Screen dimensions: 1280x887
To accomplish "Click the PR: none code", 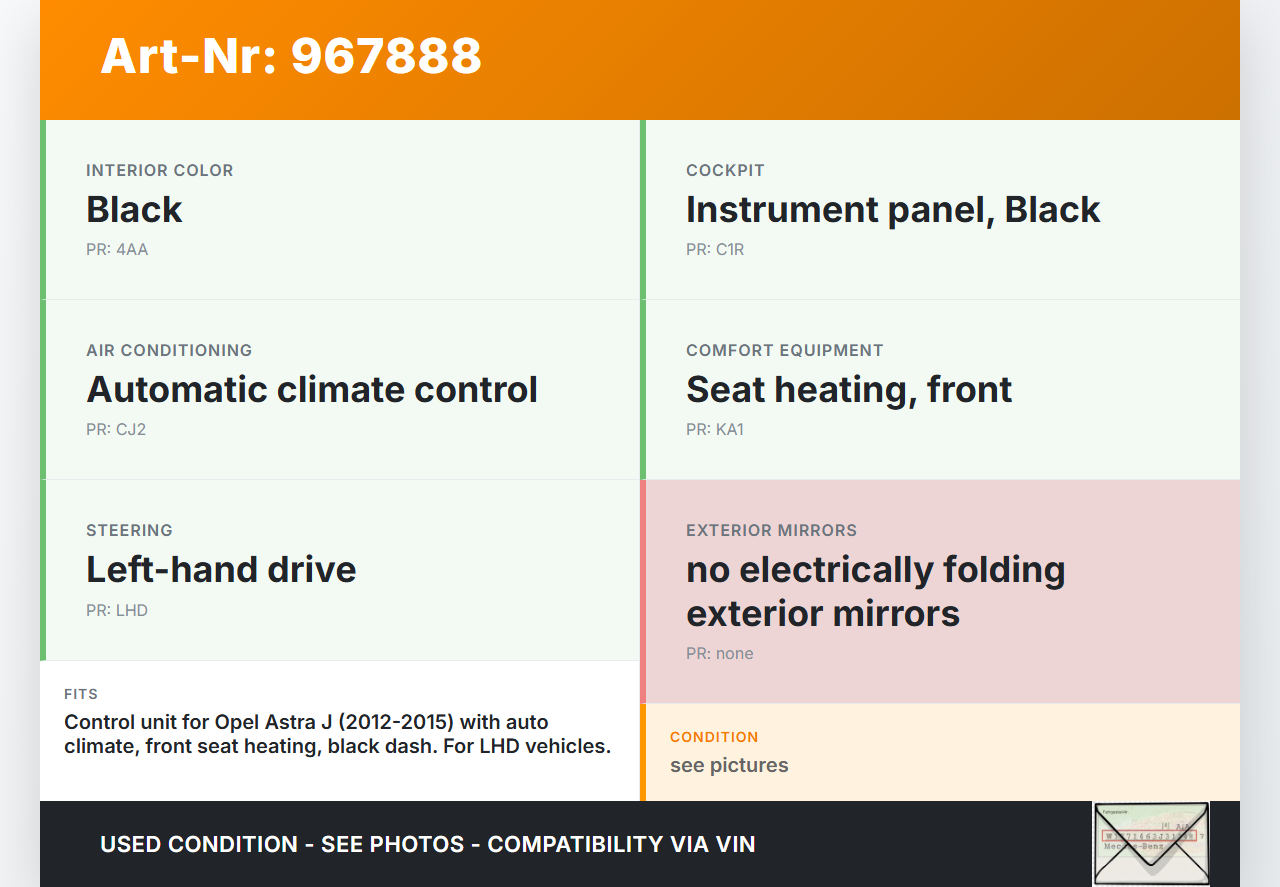I will [720, 654].
